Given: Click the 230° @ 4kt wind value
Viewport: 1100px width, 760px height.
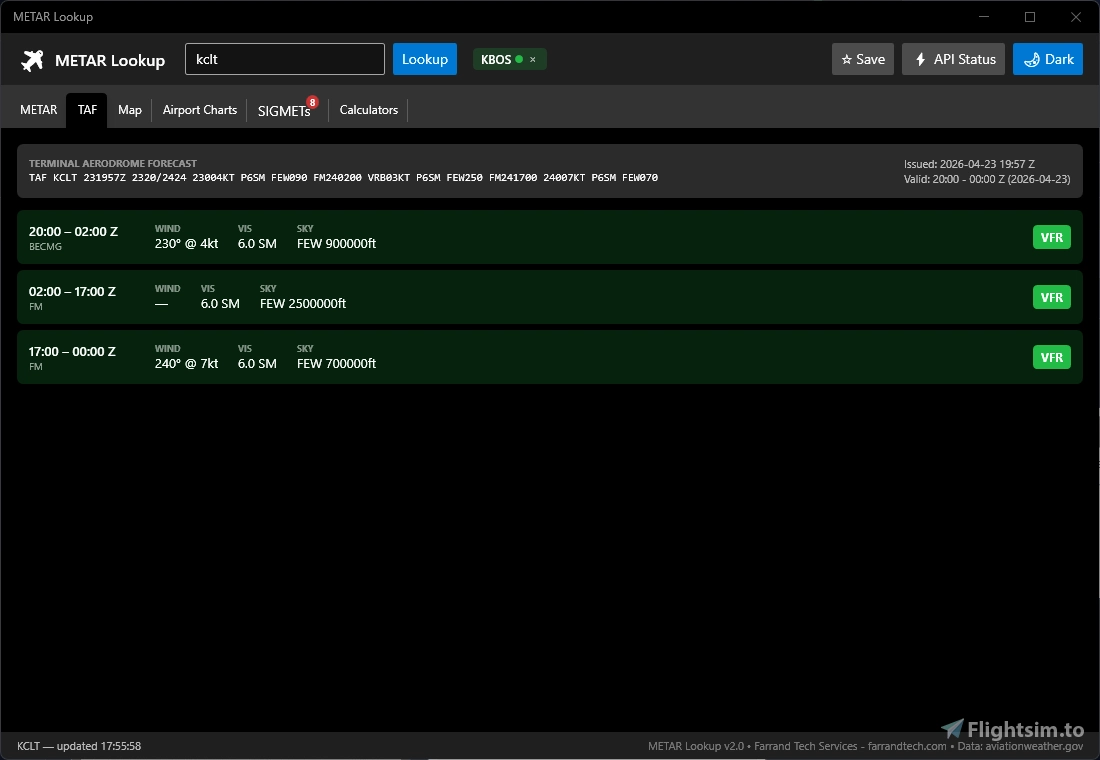Looking at the screenshot, I should 187,244.
